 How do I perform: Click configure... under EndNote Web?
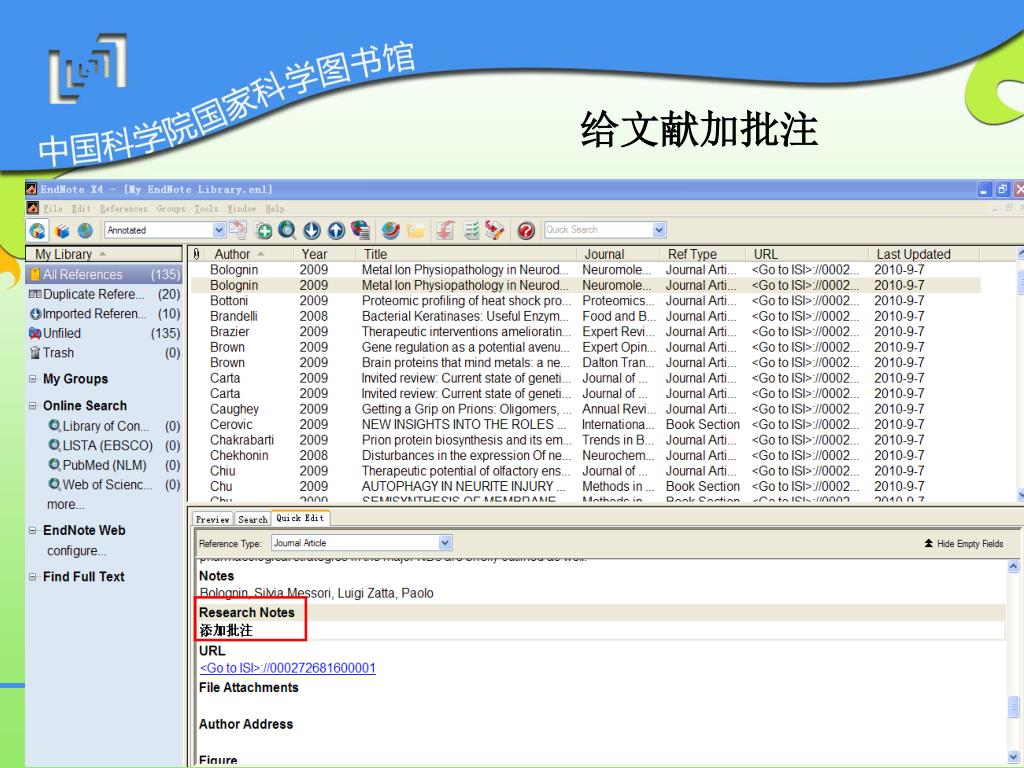(76, 551)
